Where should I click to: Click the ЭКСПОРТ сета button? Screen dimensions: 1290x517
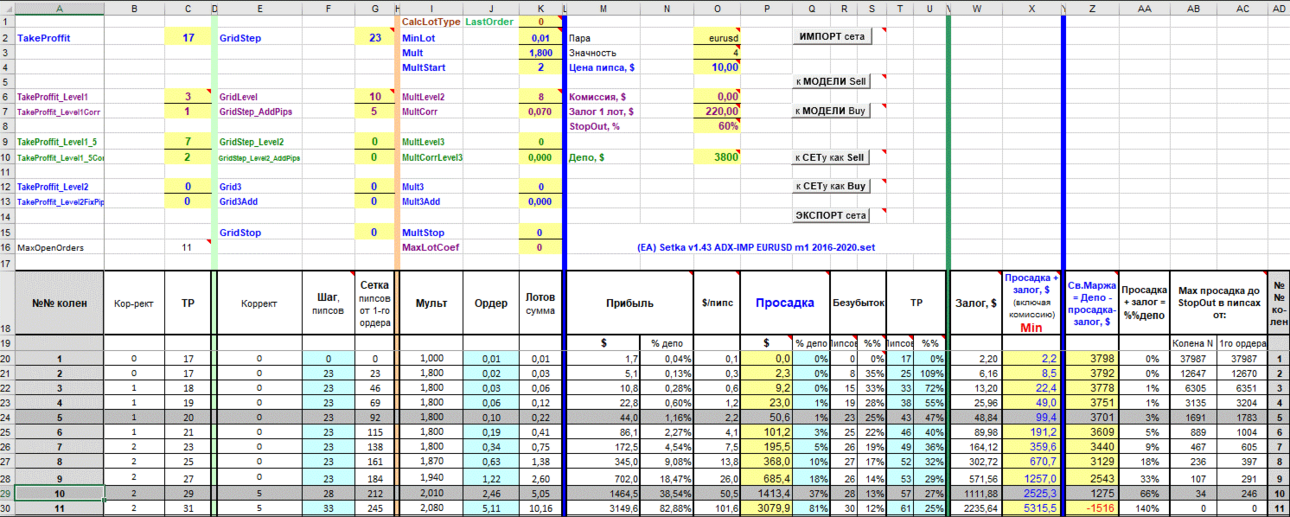pyautogui.click(x=831, y=215)
